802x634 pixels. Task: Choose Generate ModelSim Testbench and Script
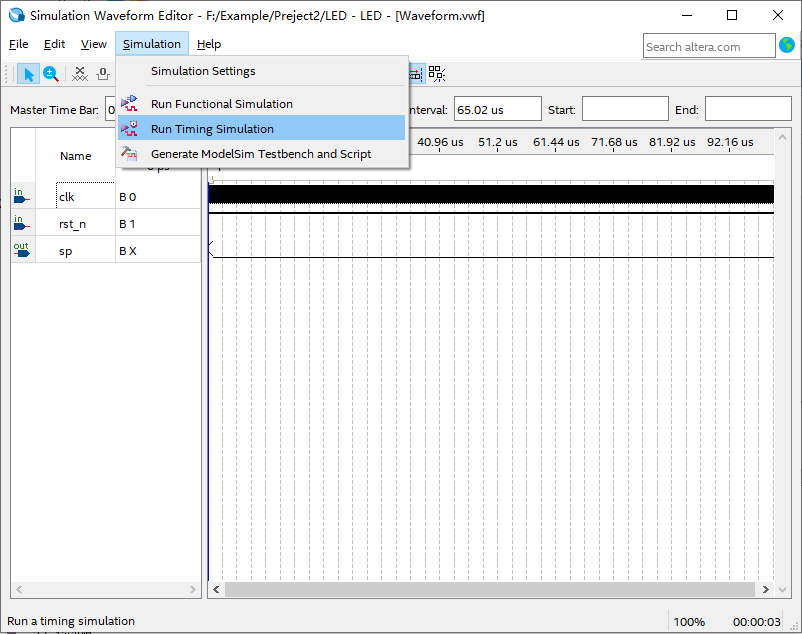pos(261,153)
